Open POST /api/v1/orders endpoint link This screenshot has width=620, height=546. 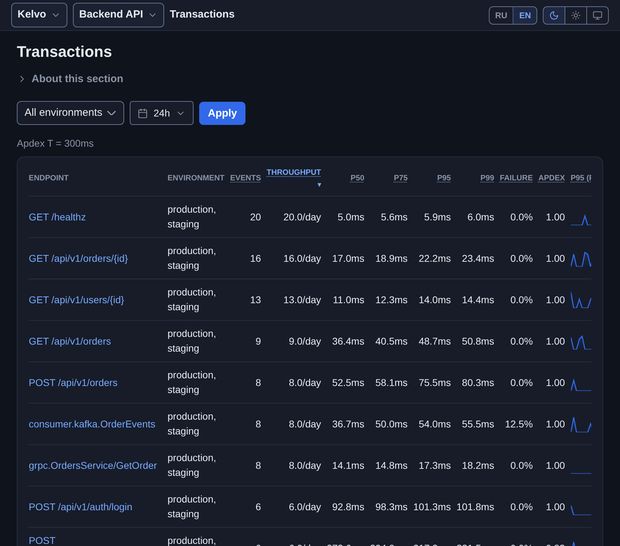(x=73, y=383)
